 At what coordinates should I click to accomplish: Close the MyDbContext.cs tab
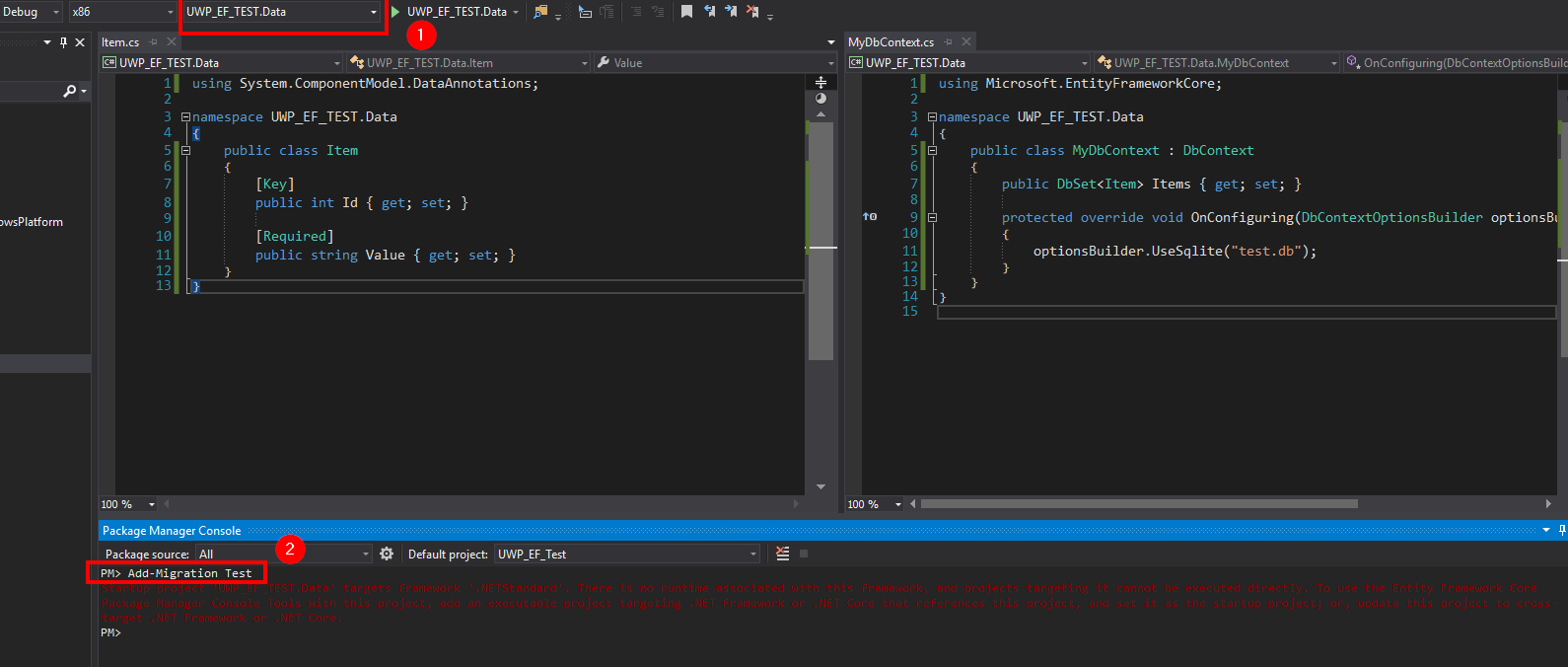click(x=966, y=41)
